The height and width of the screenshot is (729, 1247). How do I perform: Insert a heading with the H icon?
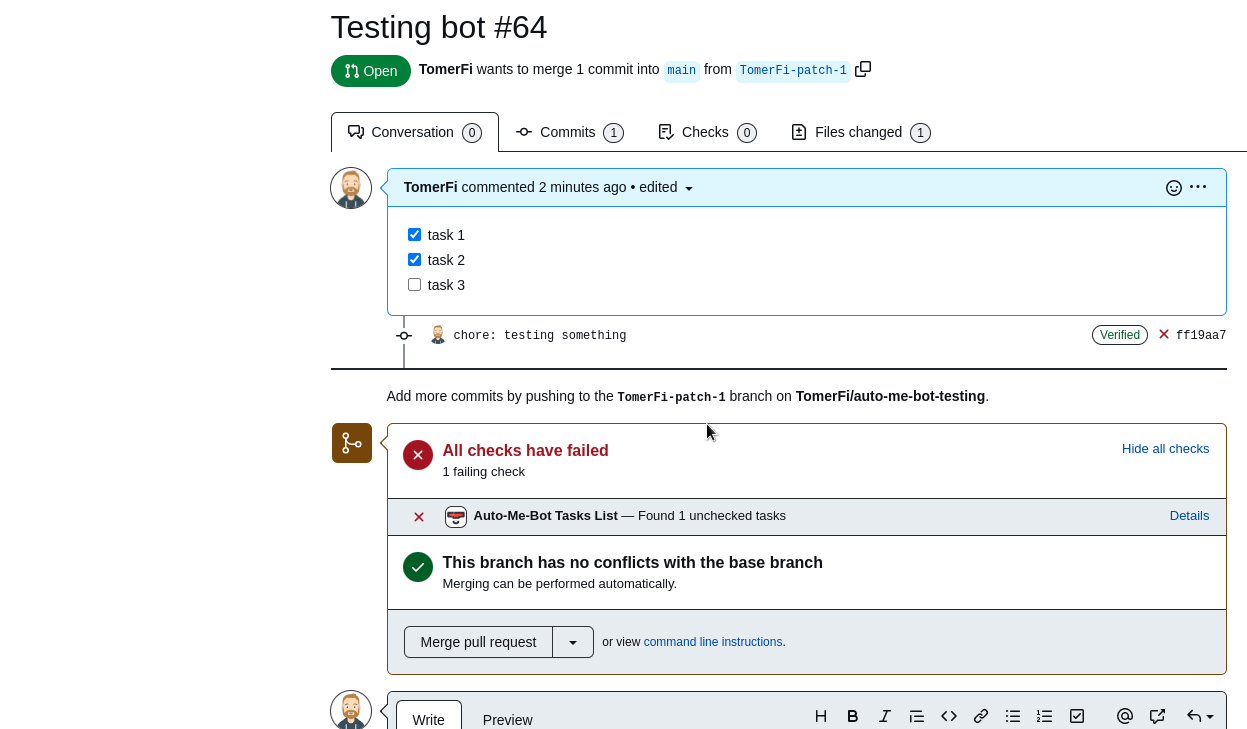coord(821,716)
